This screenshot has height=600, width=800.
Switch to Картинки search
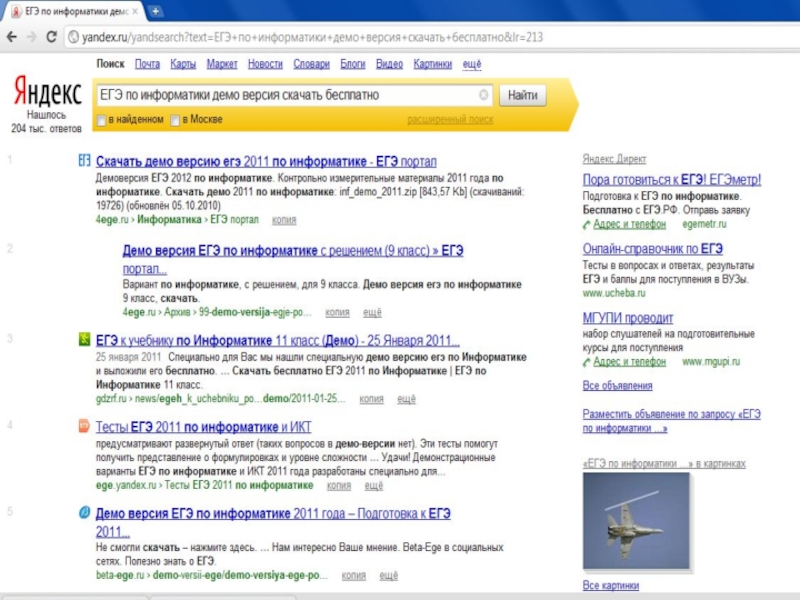[x=433, y=64]
